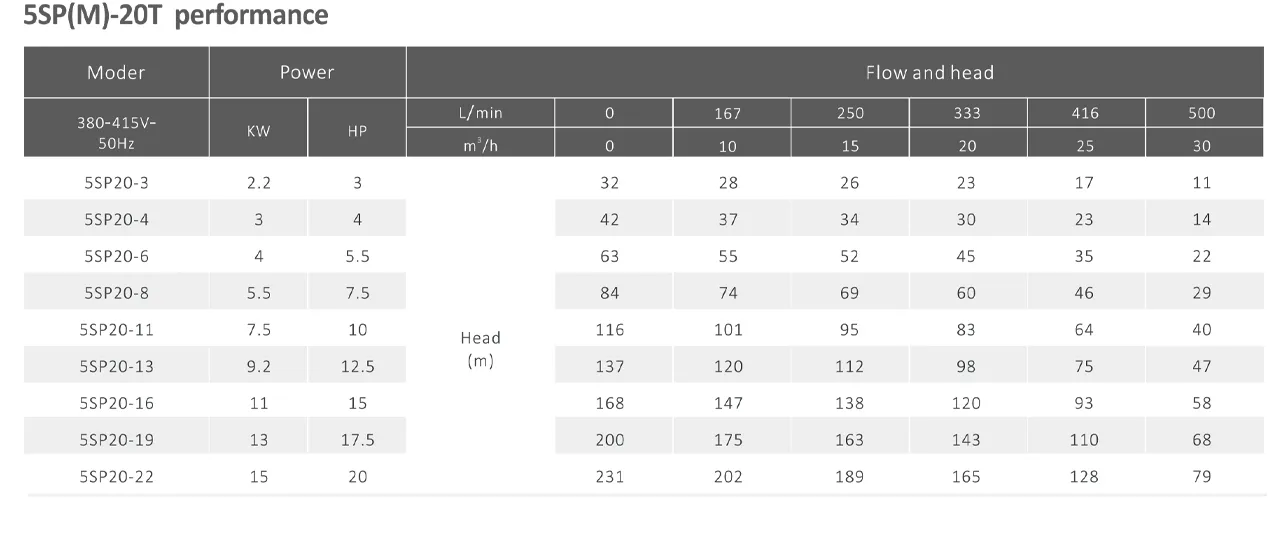Viewport: 1280px width, 542px height.
Task: Click the 5SP20-22 model name
Action: click(116, 477)
